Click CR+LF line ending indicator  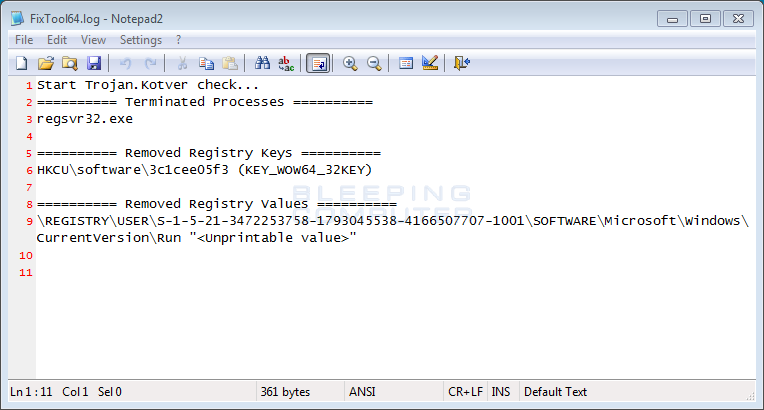[465, 392]
